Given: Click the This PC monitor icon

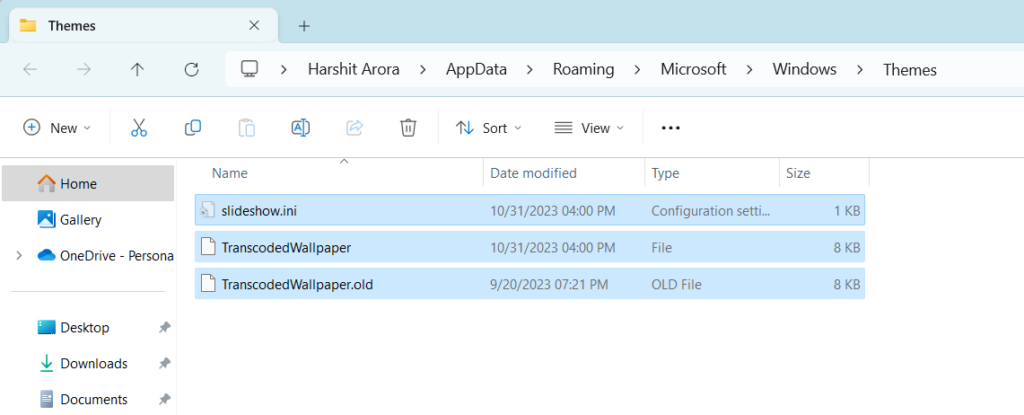Looking at the screenshot, I should coord(250,69).
